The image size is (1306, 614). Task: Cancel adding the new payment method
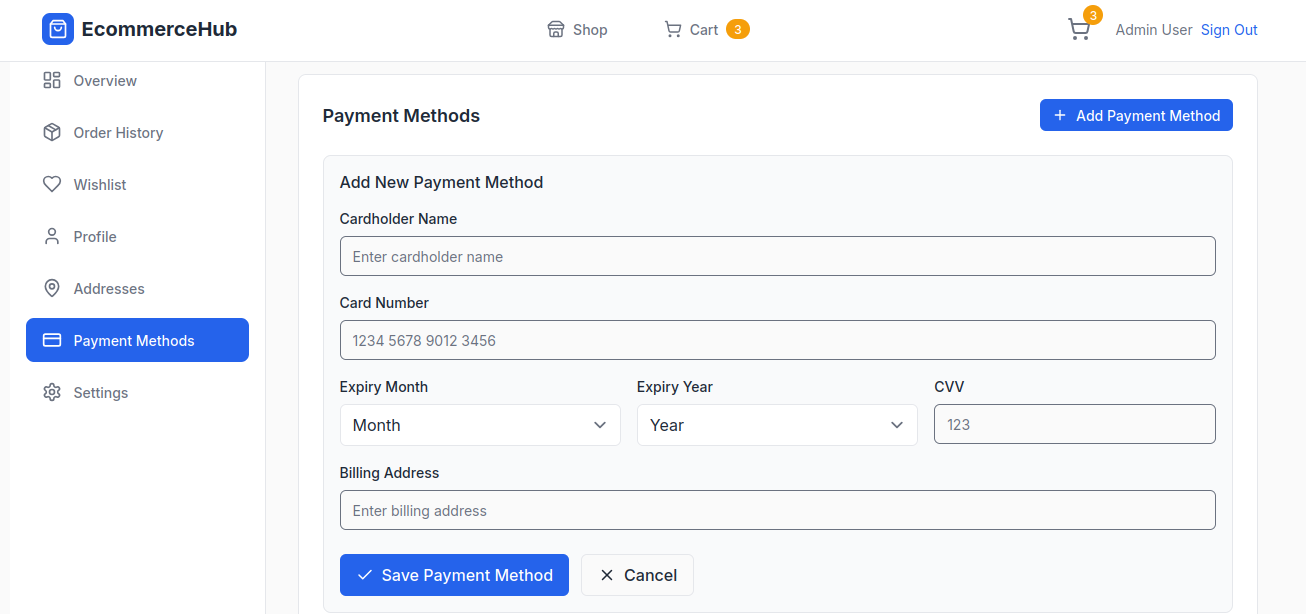(x=637, y=575)
